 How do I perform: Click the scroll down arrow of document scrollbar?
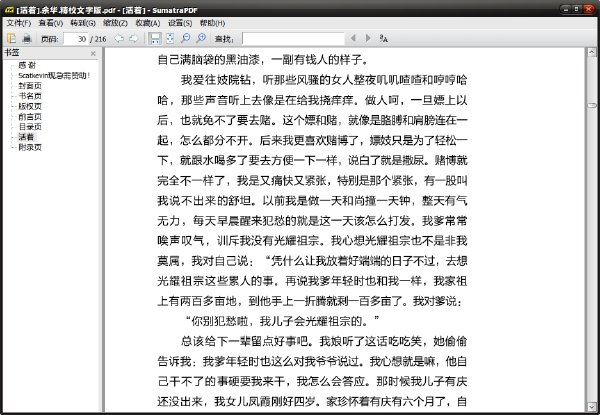592,407
